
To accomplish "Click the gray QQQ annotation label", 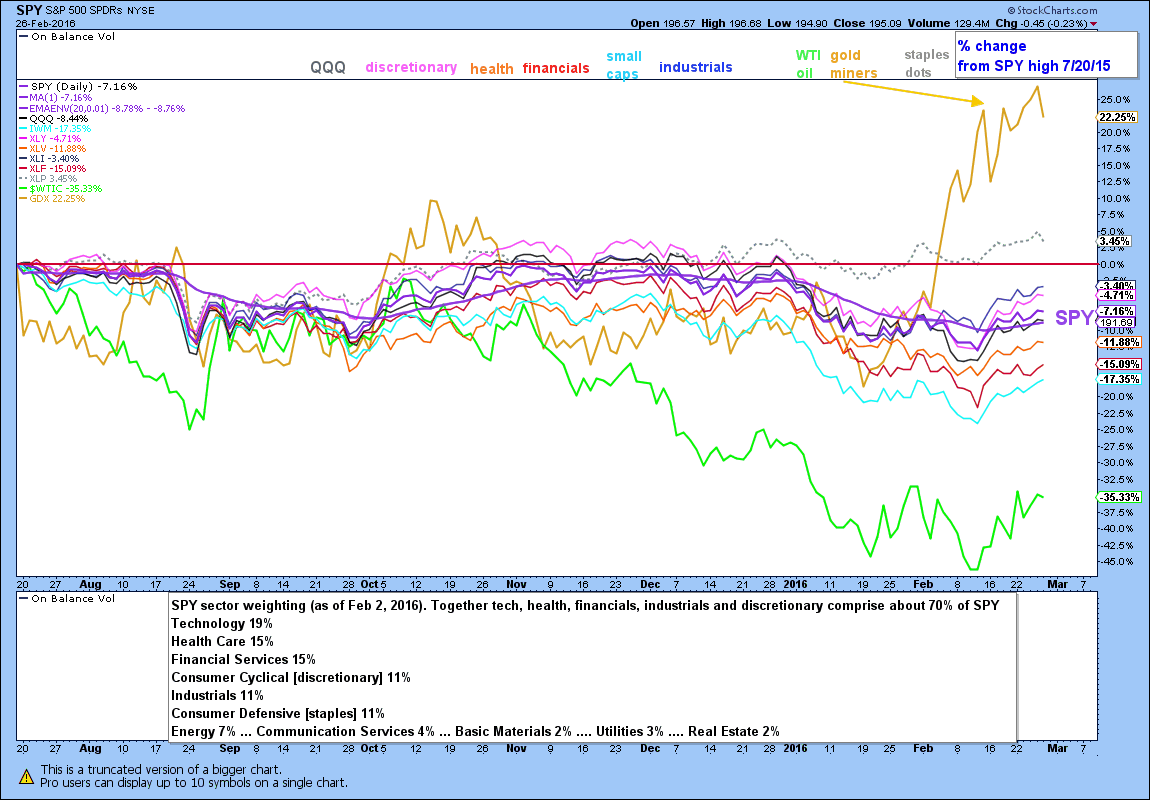I will (x=328, y=67).
